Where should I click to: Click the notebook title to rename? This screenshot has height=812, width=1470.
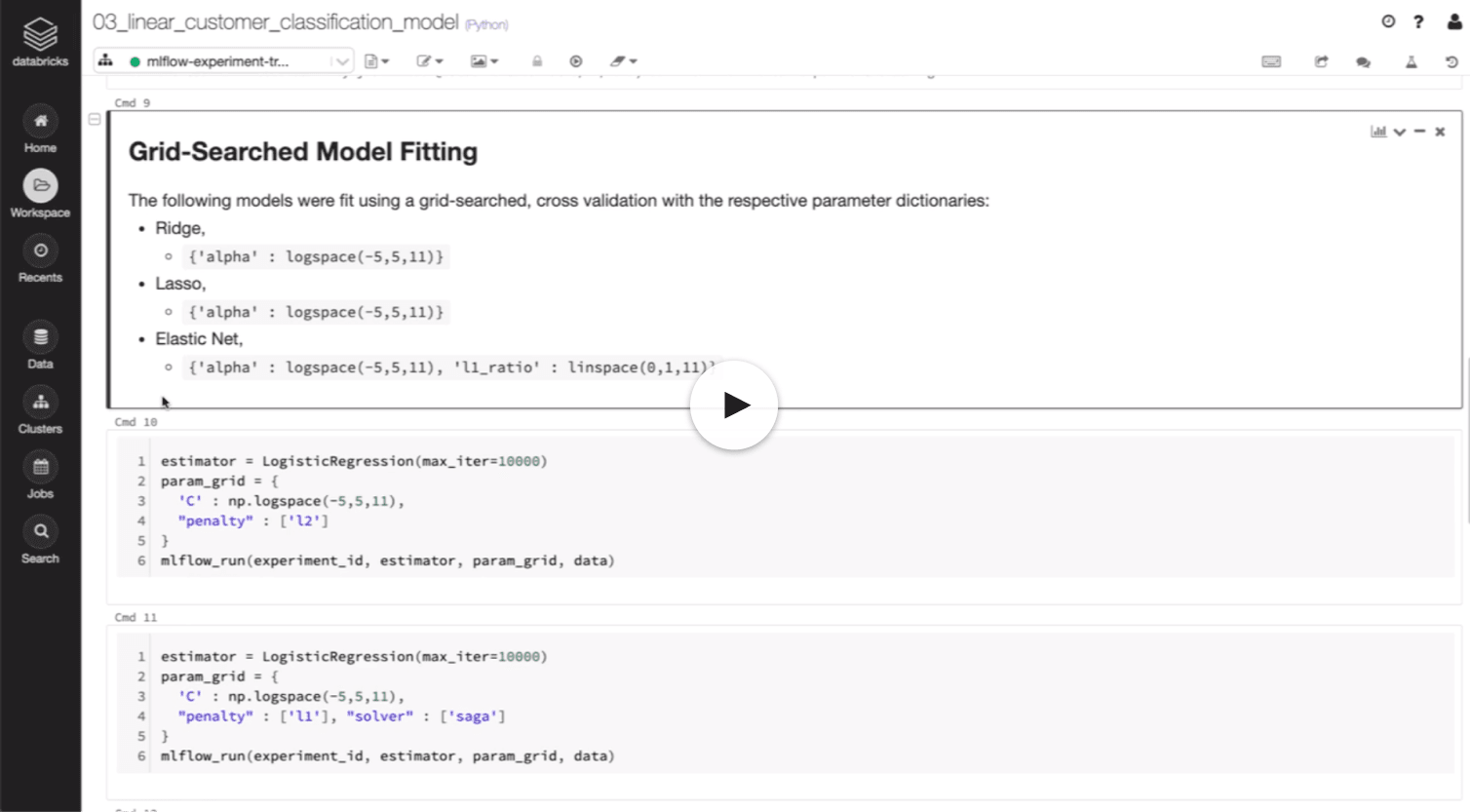point(275,21)
